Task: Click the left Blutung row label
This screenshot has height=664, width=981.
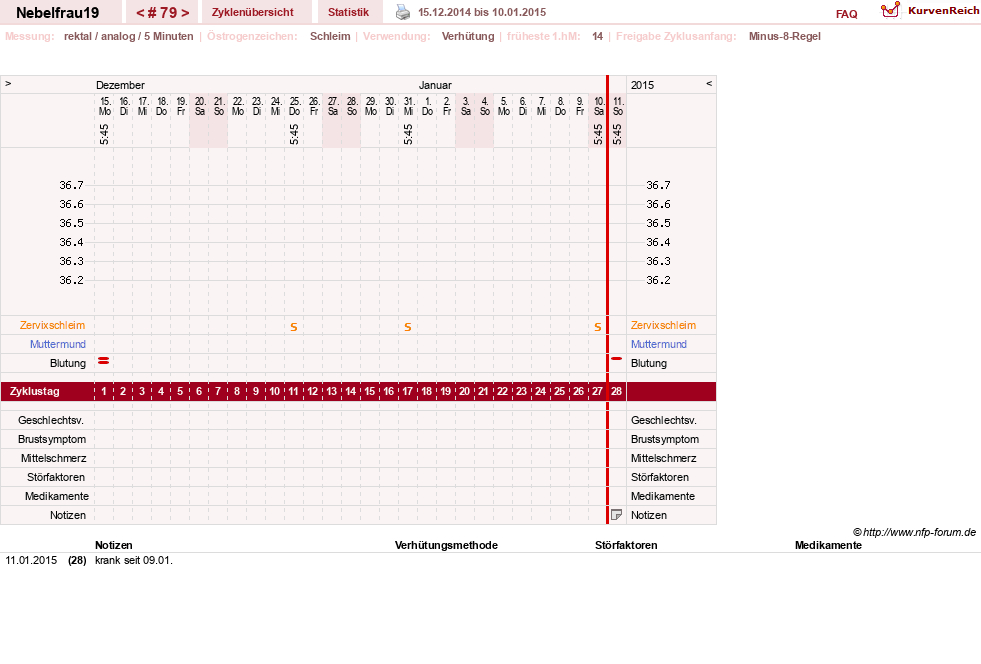Action: point(68,363)
